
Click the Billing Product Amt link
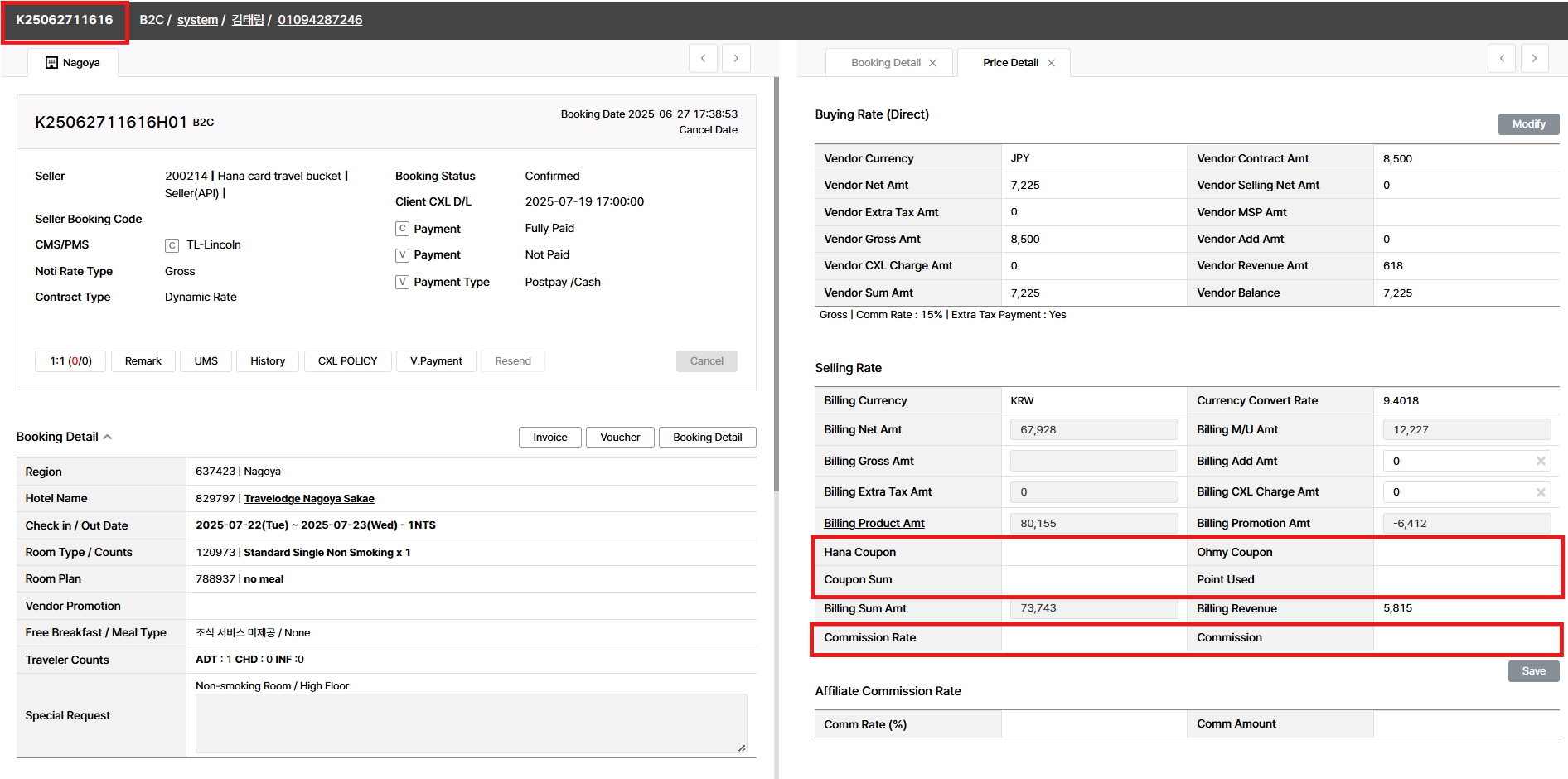click(x=874, y=524)
